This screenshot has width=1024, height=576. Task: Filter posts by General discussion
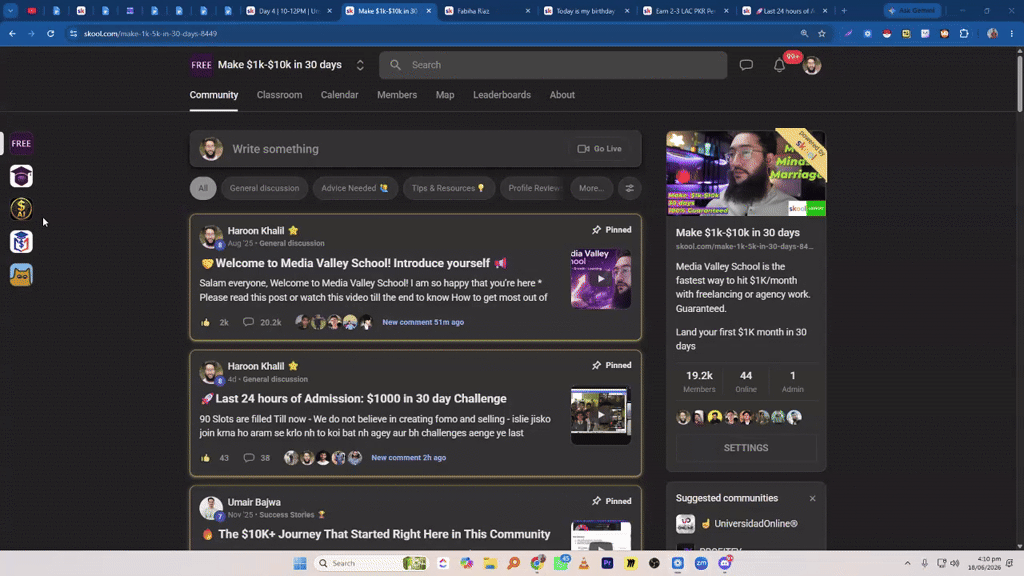click(x=264, y=188)
